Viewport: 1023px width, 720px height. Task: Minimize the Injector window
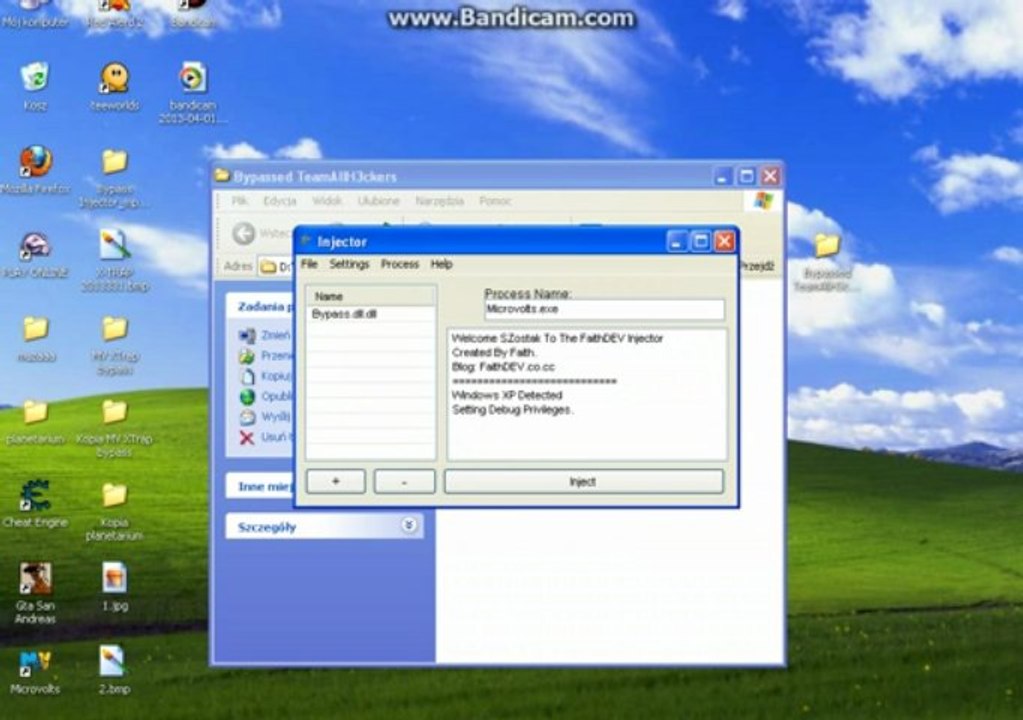click(677, 242)
